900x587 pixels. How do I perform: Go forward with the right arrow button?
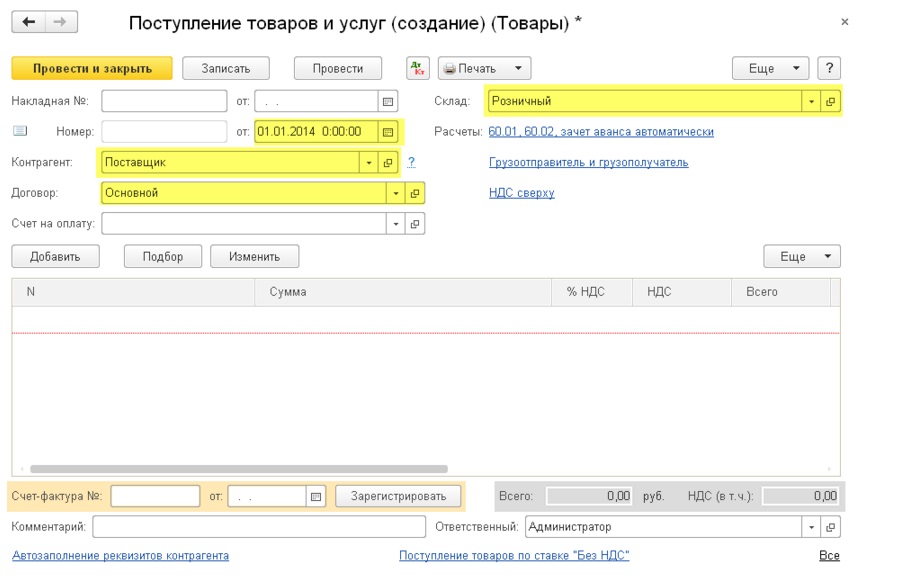pos(60,22)
